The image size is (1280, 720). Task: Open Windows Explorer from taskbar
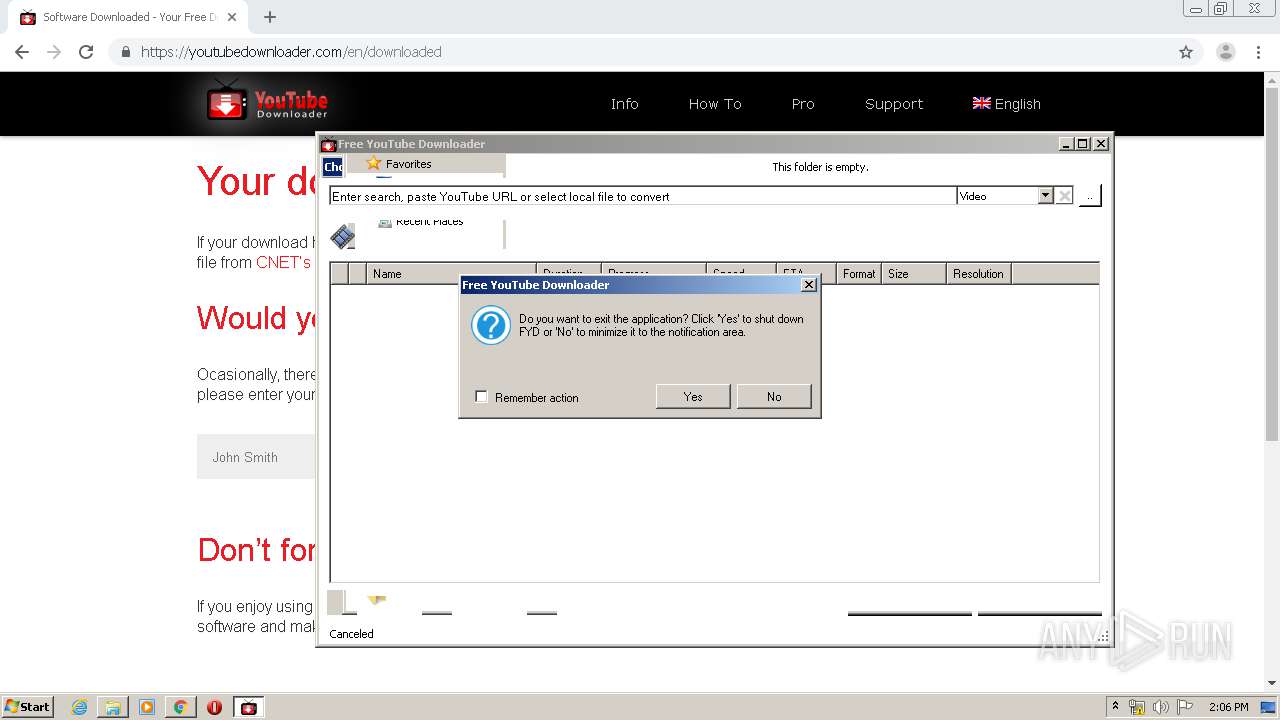pyautogui.click(x=113, y=707)
